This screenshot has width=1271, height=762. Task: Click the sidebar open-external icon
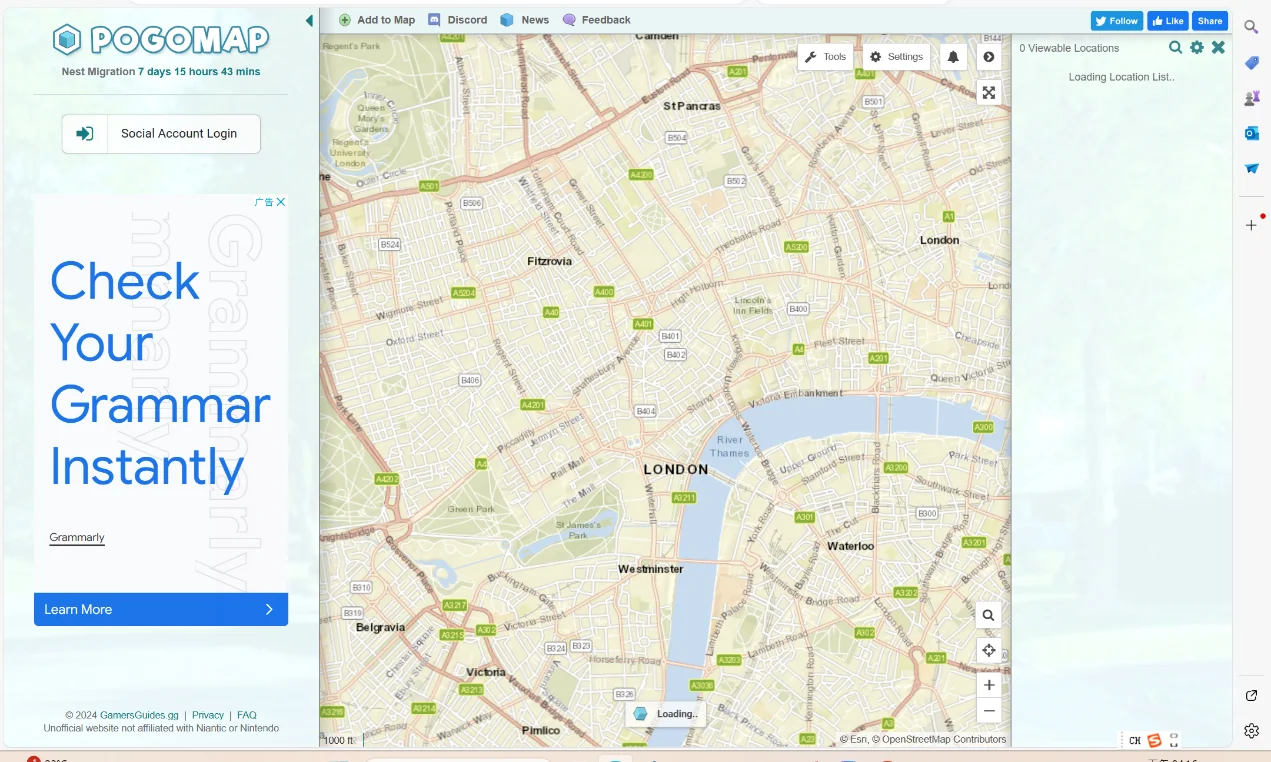point(1251,696)
